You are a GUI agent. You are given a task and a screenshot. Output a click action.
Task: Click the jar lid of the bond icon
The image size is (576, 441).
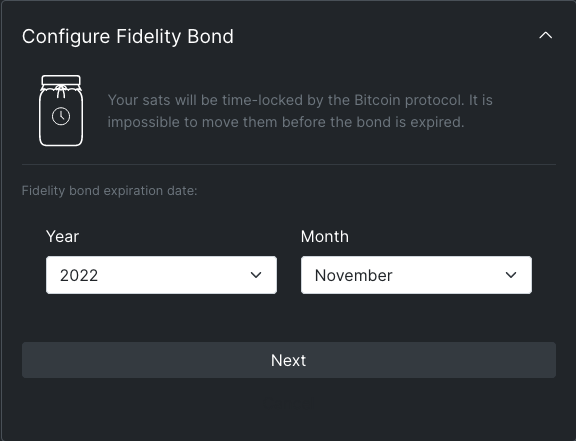click(x=61, y=80)
